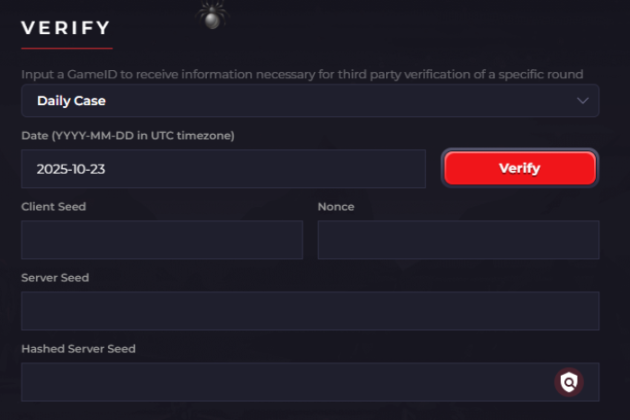Click the Daily Case selected option text
Image resolution: width=630 pixels, height=420 pixels.
pyautogui.click(x=71, y=101)
